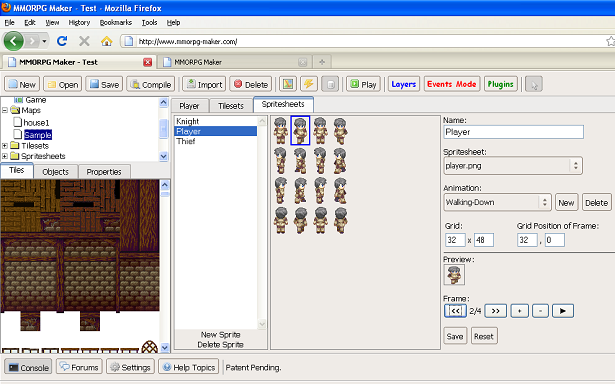Open the Plugins toolbar option
The height and width of the screenshot is (384, 615).
pyautogui.click(x=500, y=84)
